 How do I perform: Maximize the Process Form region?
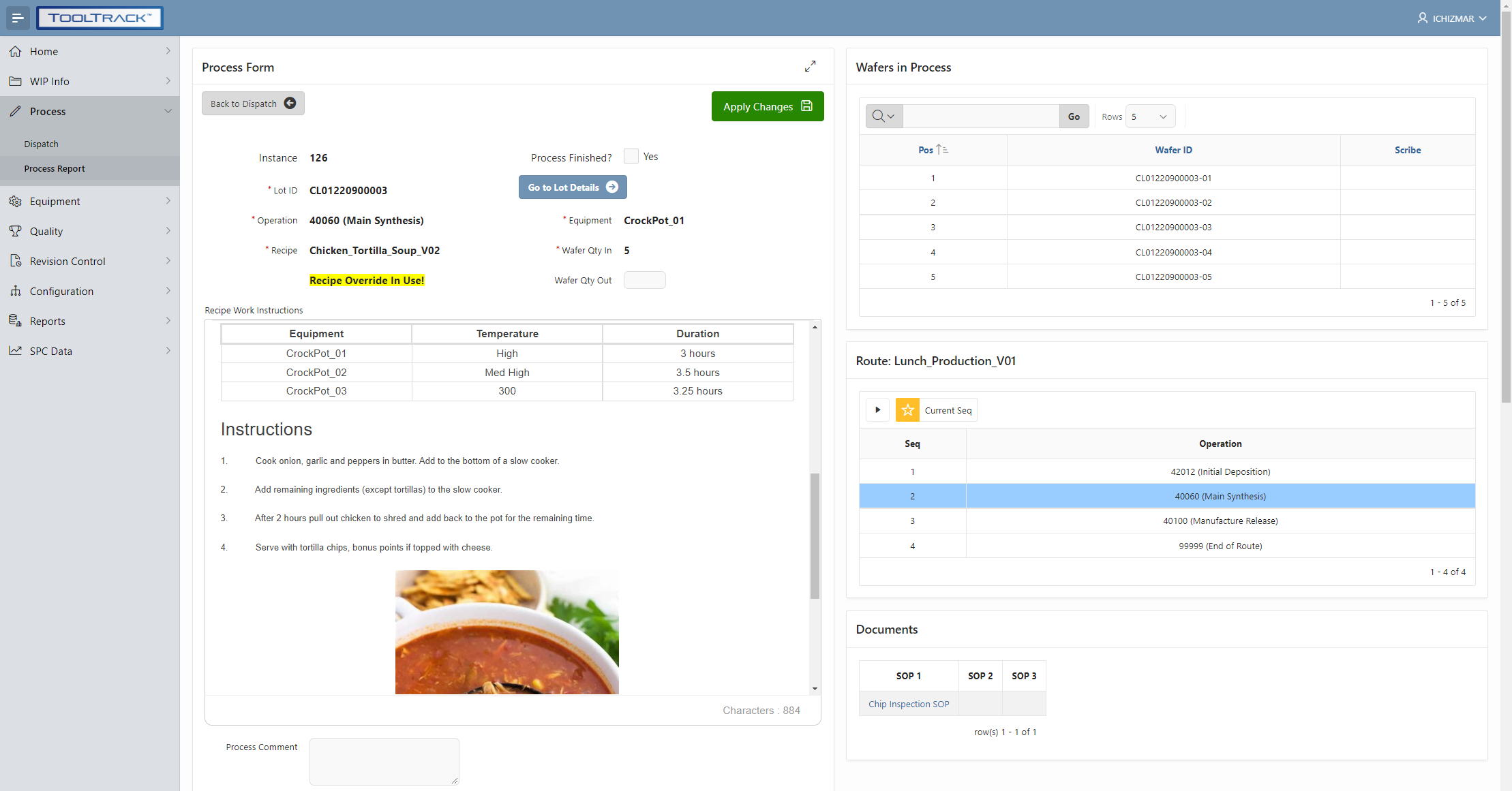click(x=810, y=67)
